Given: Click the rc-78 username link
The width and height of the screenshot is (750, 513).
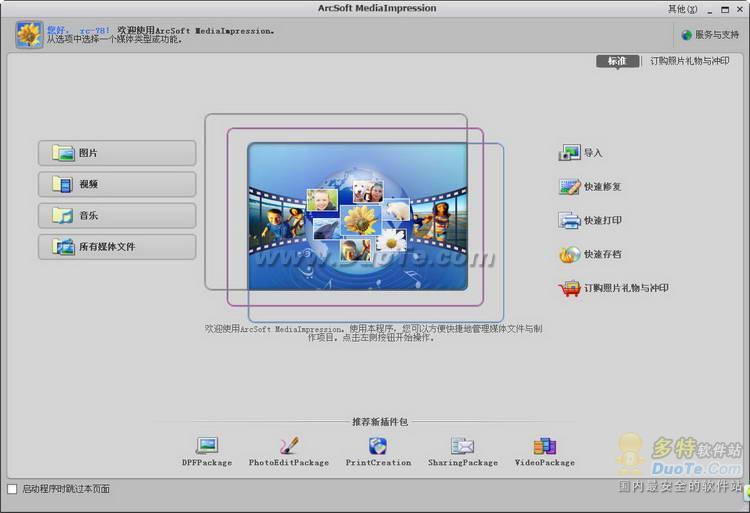Looking at the screenshot, I should click(95, 31).
